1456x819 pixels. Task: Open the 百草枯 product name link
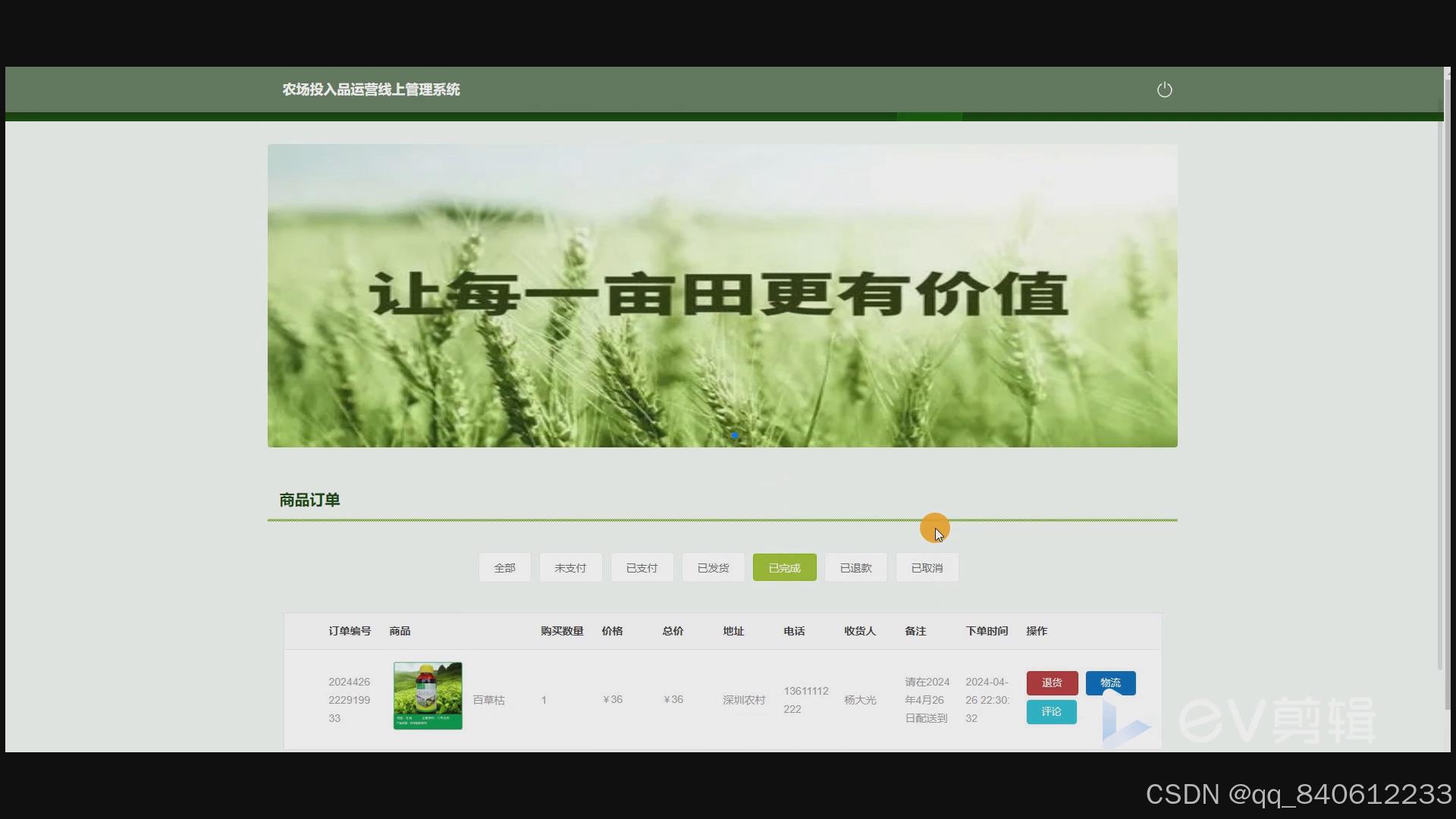[488, 700]
